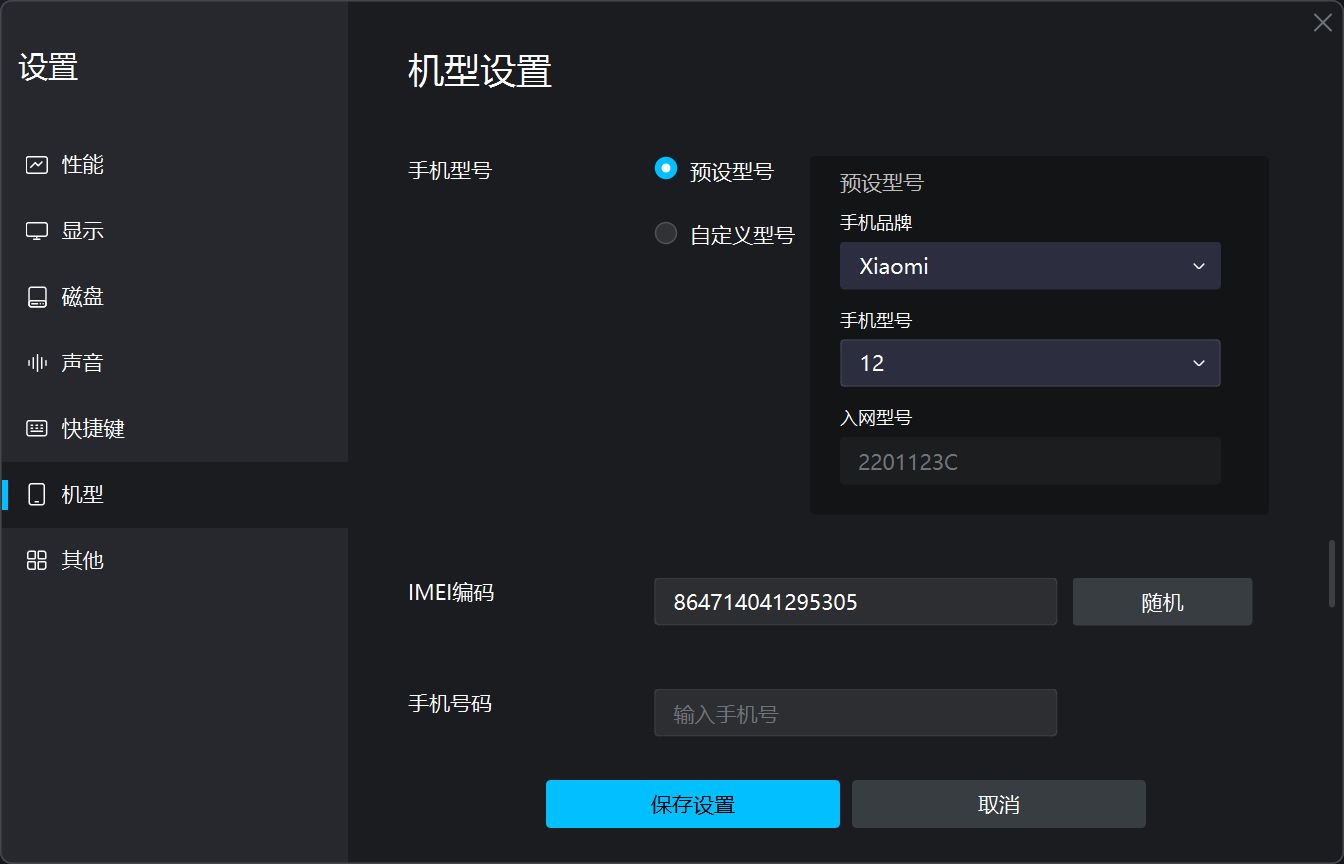Click the IMEI编码 number input field
Screen dimensions: 1344x864
pyautogui.click(x=855, y=602)
